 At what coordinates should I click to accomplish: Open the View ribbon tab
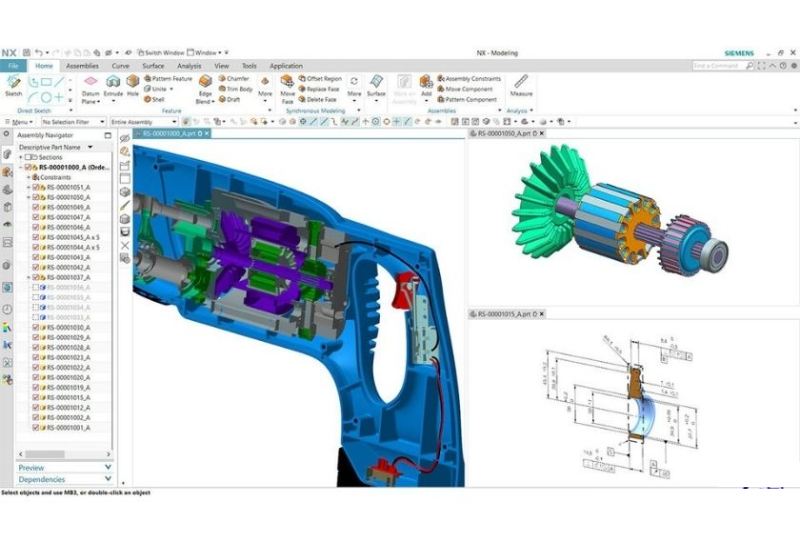click(221, 66)
